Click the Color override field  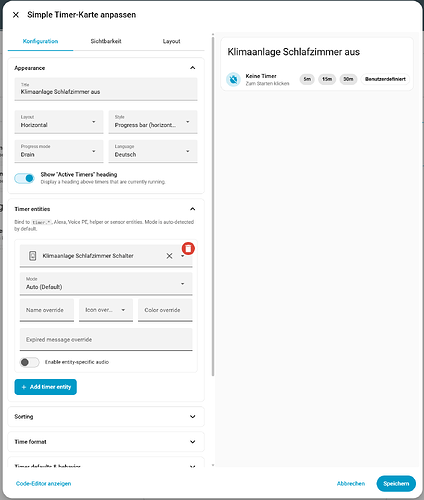coord(165,310)
